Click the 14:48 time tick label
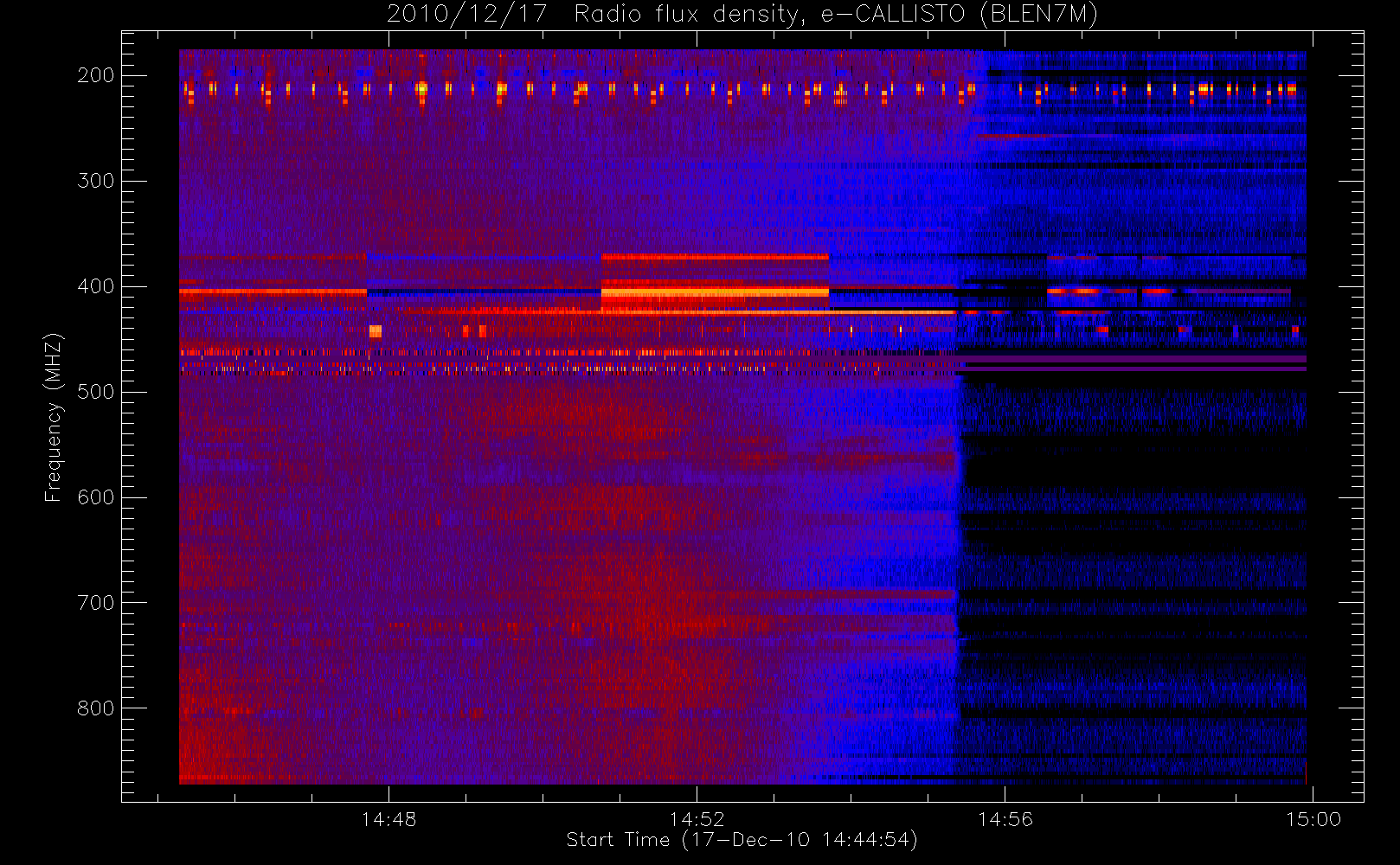The width and height of the screenshot is (1400, 865). (389, 819)
